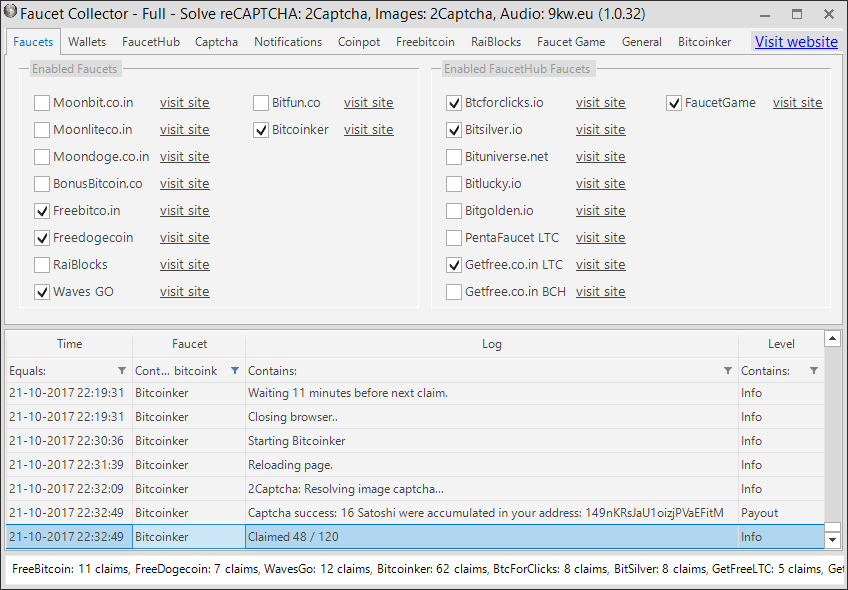Enable the Bitfun.co checkbox
848x590 pixels.
261,103
